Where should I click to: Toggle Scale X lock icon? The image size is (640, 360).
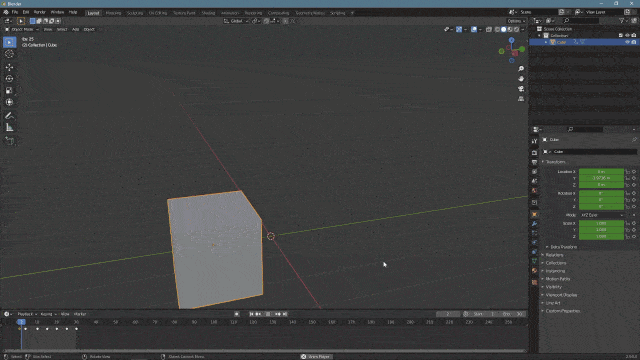[x=628, y=224]
